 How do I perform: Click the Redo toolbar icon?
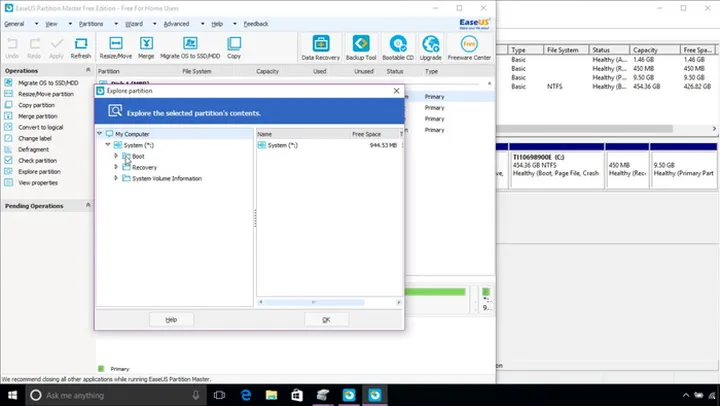(34, 48)
